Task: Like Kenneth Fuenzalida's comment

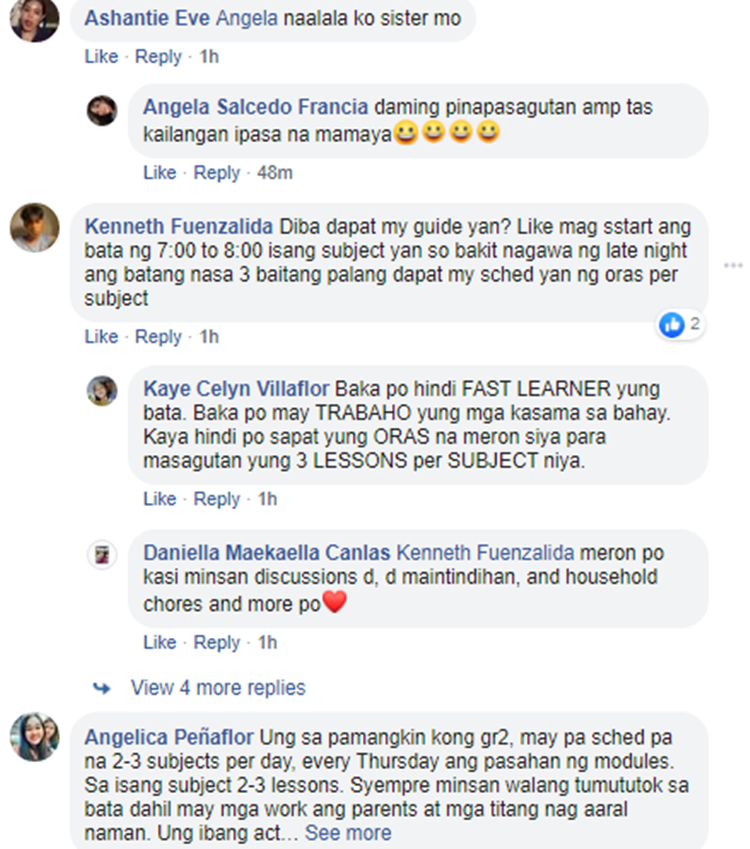Action: click(x=101, y=336)
